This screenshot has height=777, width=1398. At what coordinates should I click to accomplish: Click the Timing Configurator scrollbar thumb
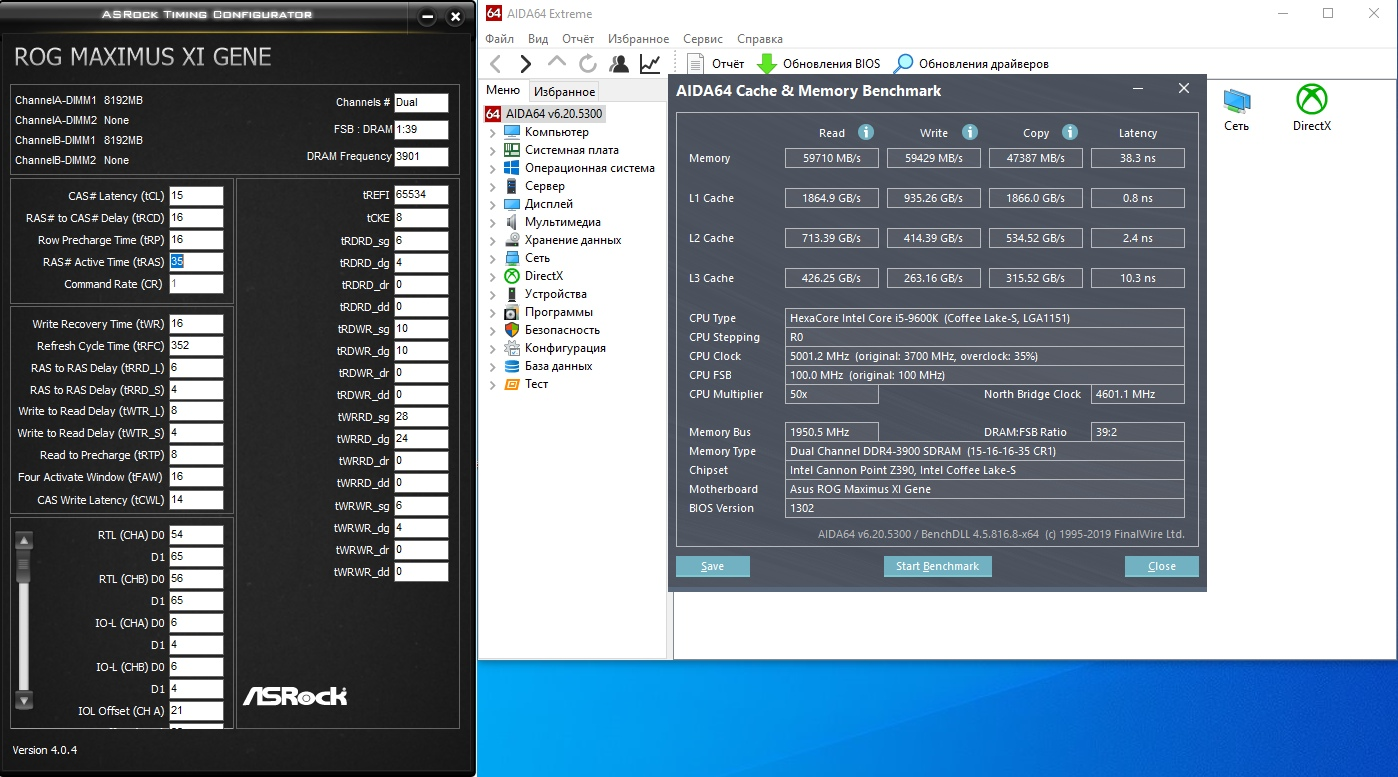pyautogui.click(x=25, y=566)
